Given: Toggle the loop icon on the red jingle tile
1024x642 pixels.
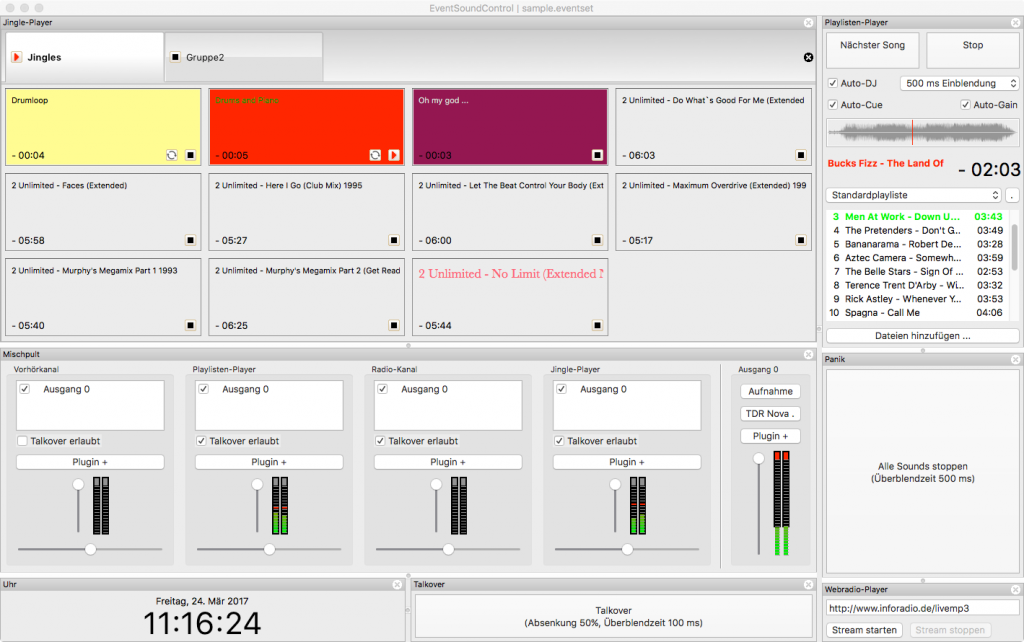Looking at the screenshot, I should click(375, 155).
